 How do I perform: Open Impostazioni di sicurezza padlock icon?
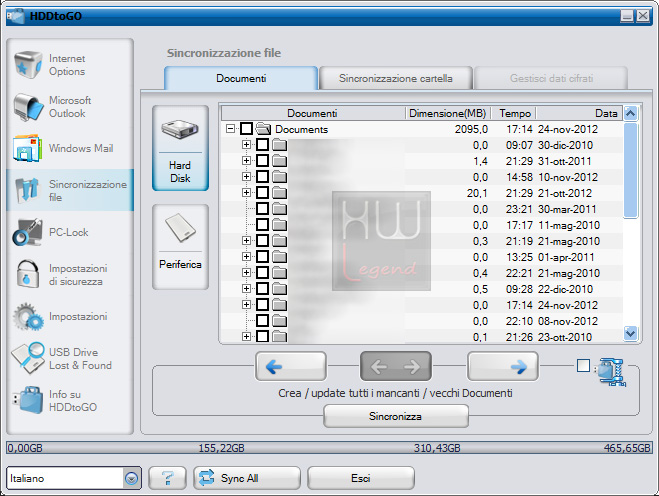[x=28, y=274]
